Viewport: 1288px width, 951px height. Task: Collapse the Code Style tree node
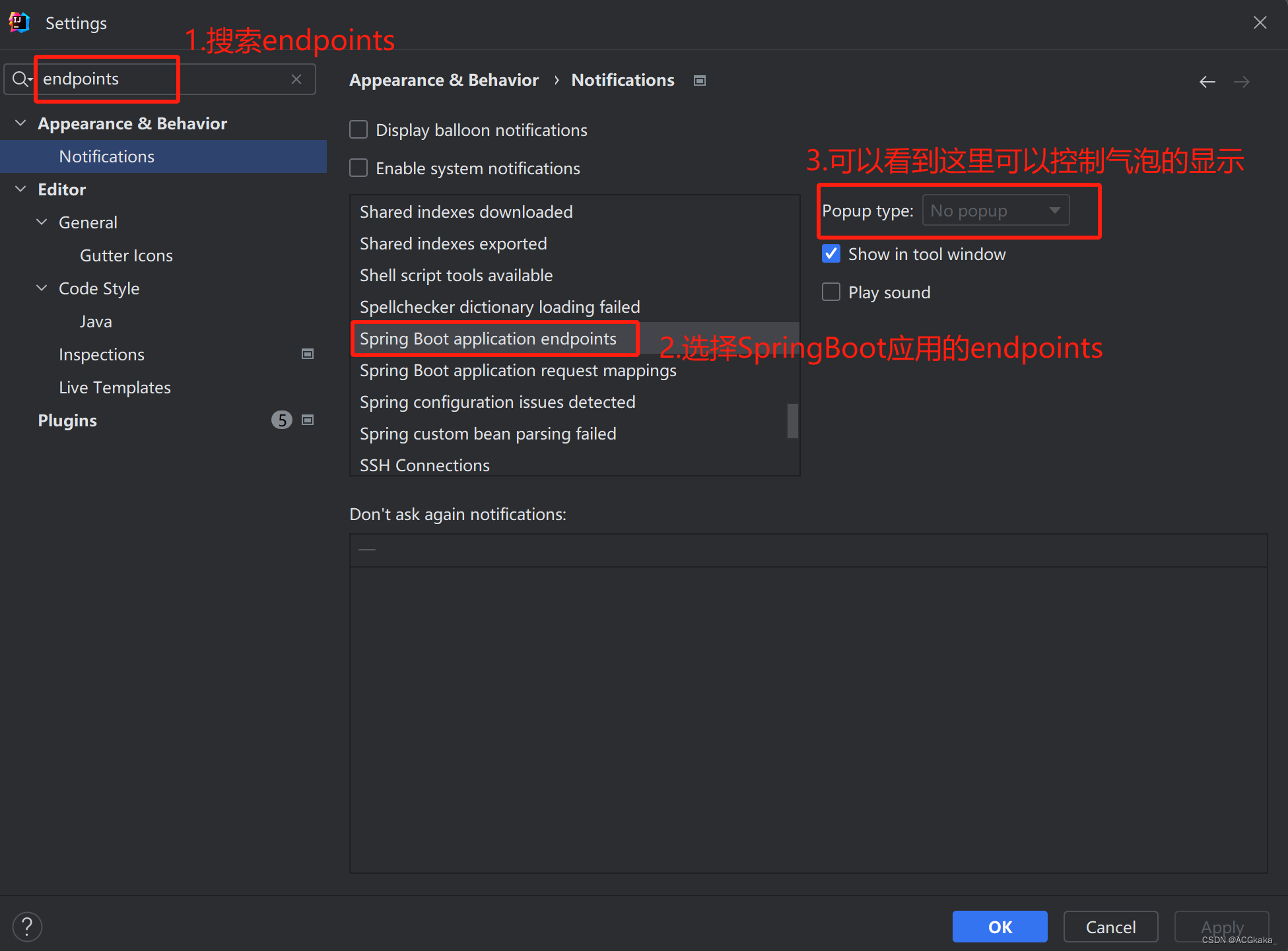[42, 288]
